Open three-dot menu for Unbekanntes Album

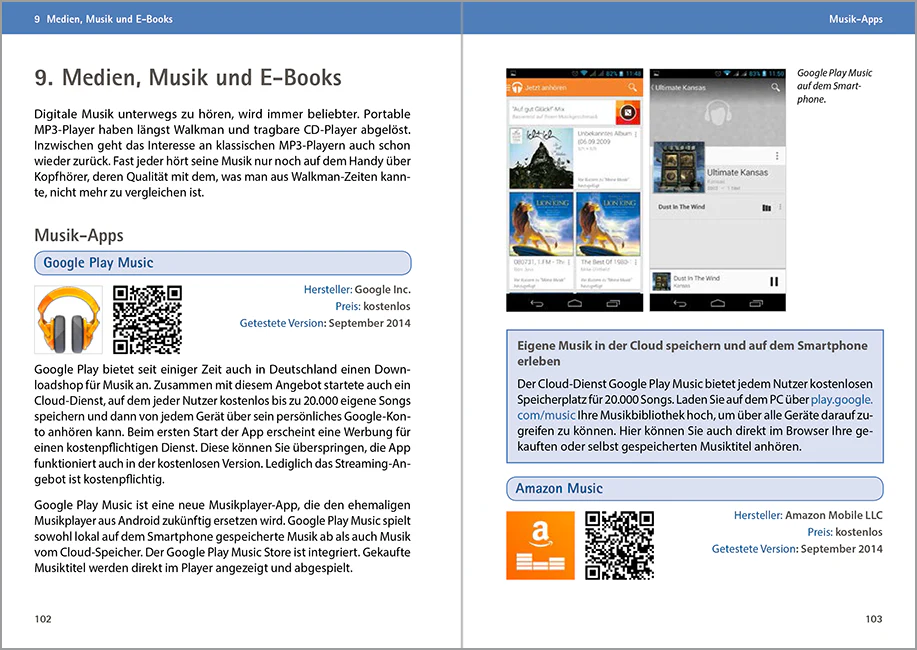click(x=636, y=135)
